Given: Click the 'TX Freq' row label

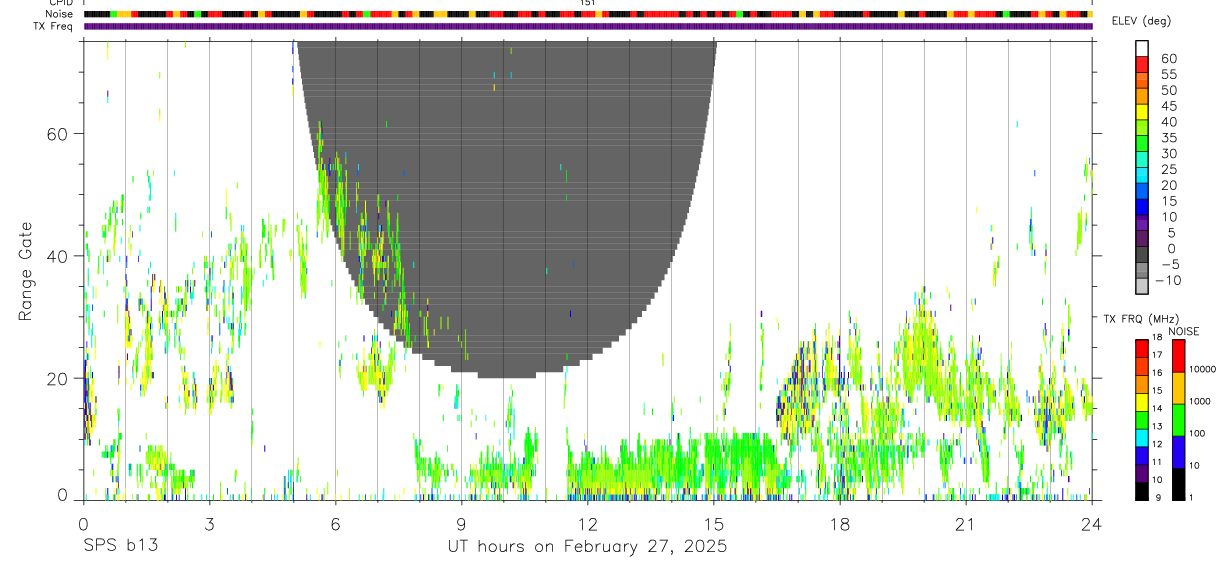Looking at the screenshot, I should tap(53, 26).
